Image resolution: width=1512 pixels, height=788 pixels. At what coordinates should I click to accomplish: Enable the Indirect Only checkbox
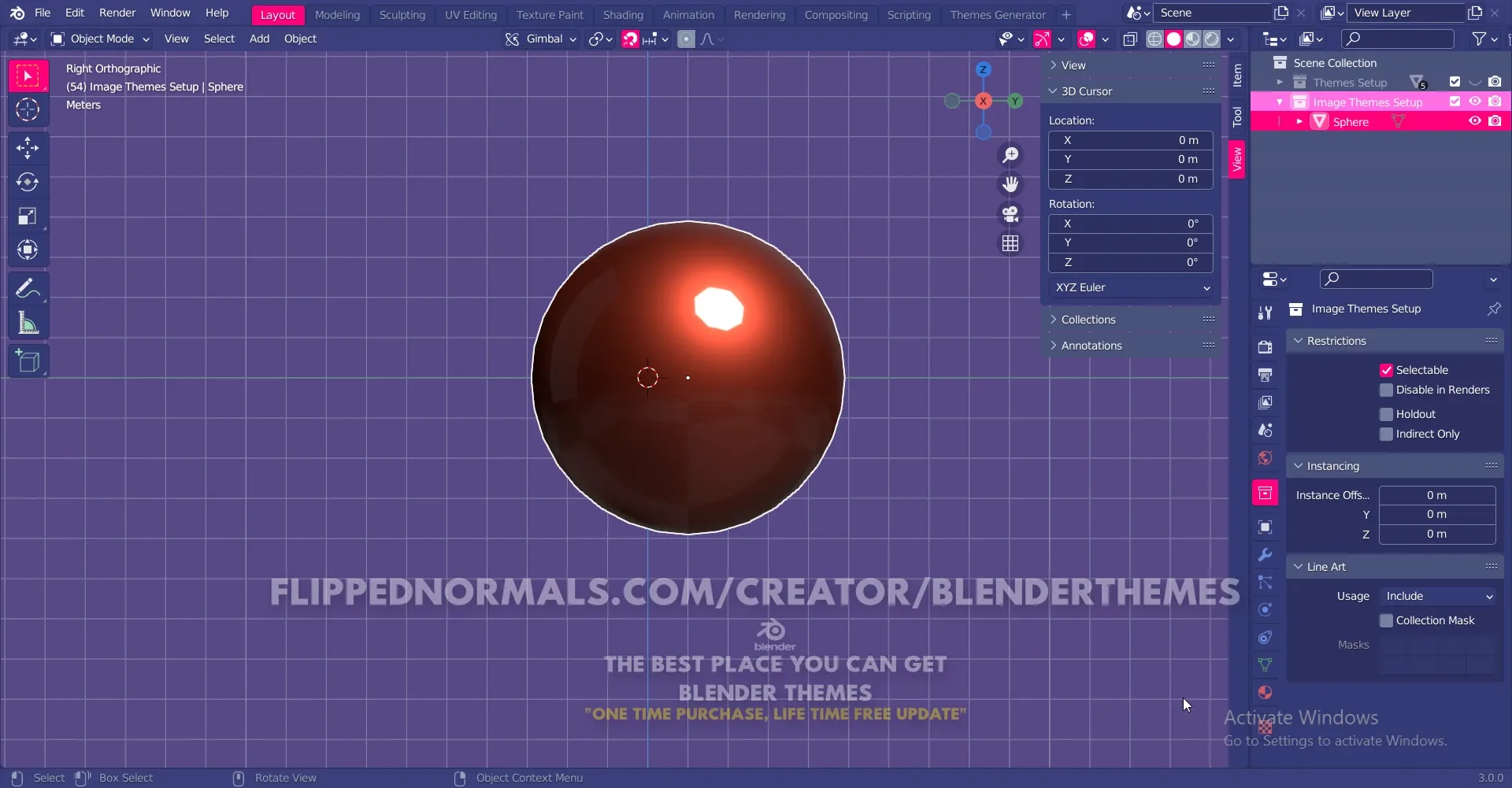click(x=1386, y=434)
